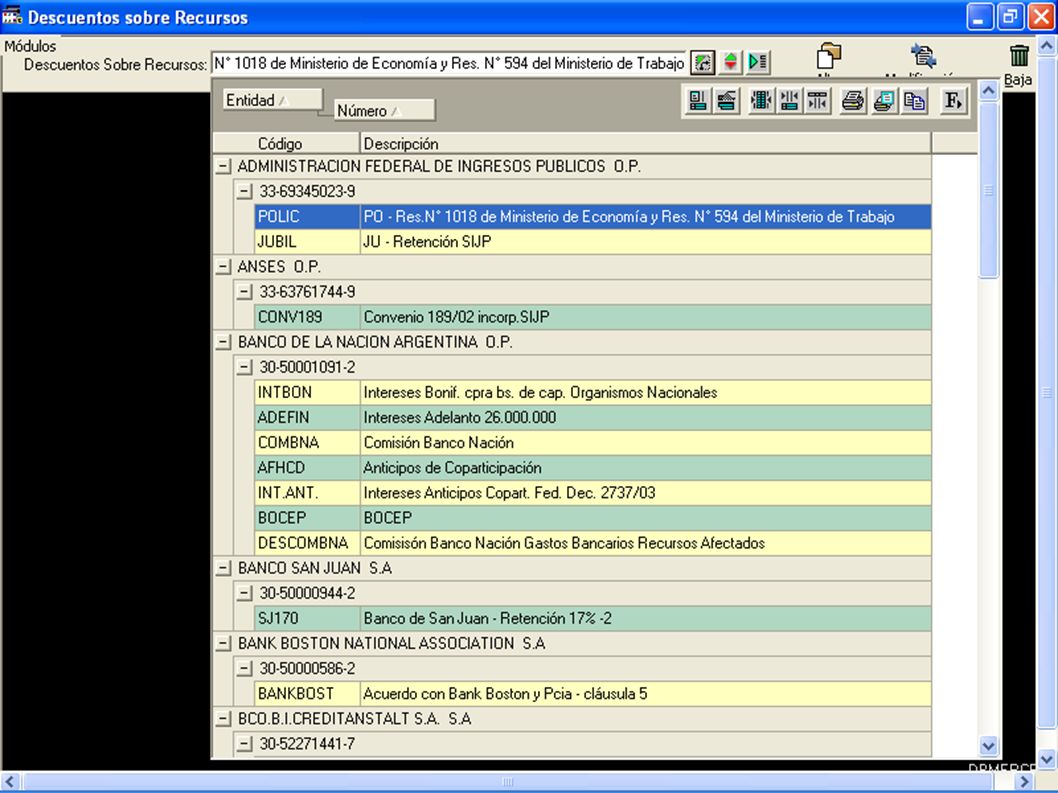Screen dimensions: 1058x793
Task: Click the print preview icon with page overlay
Action: tap(884, 101)
